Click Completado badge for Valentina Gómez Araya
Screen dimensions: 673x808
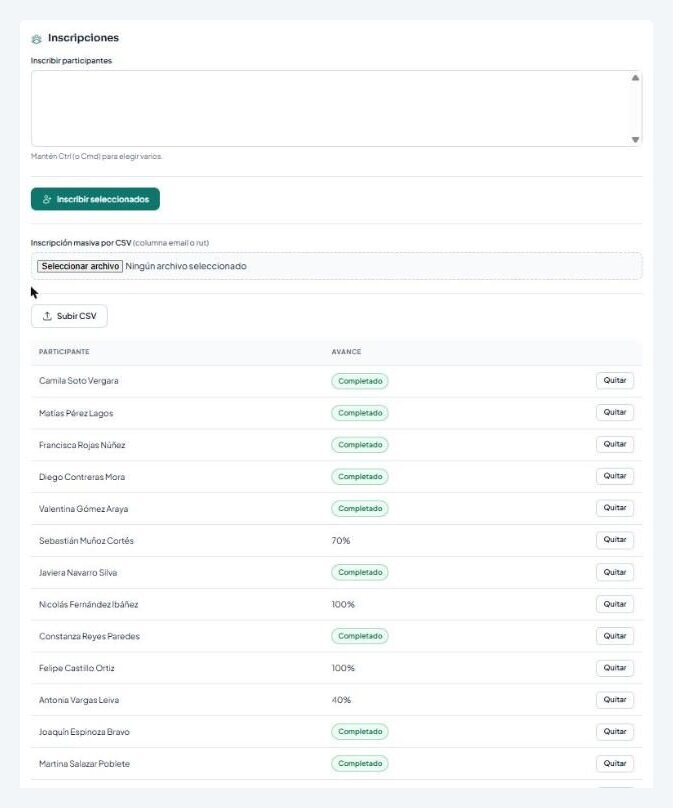(x=360, y=509)
